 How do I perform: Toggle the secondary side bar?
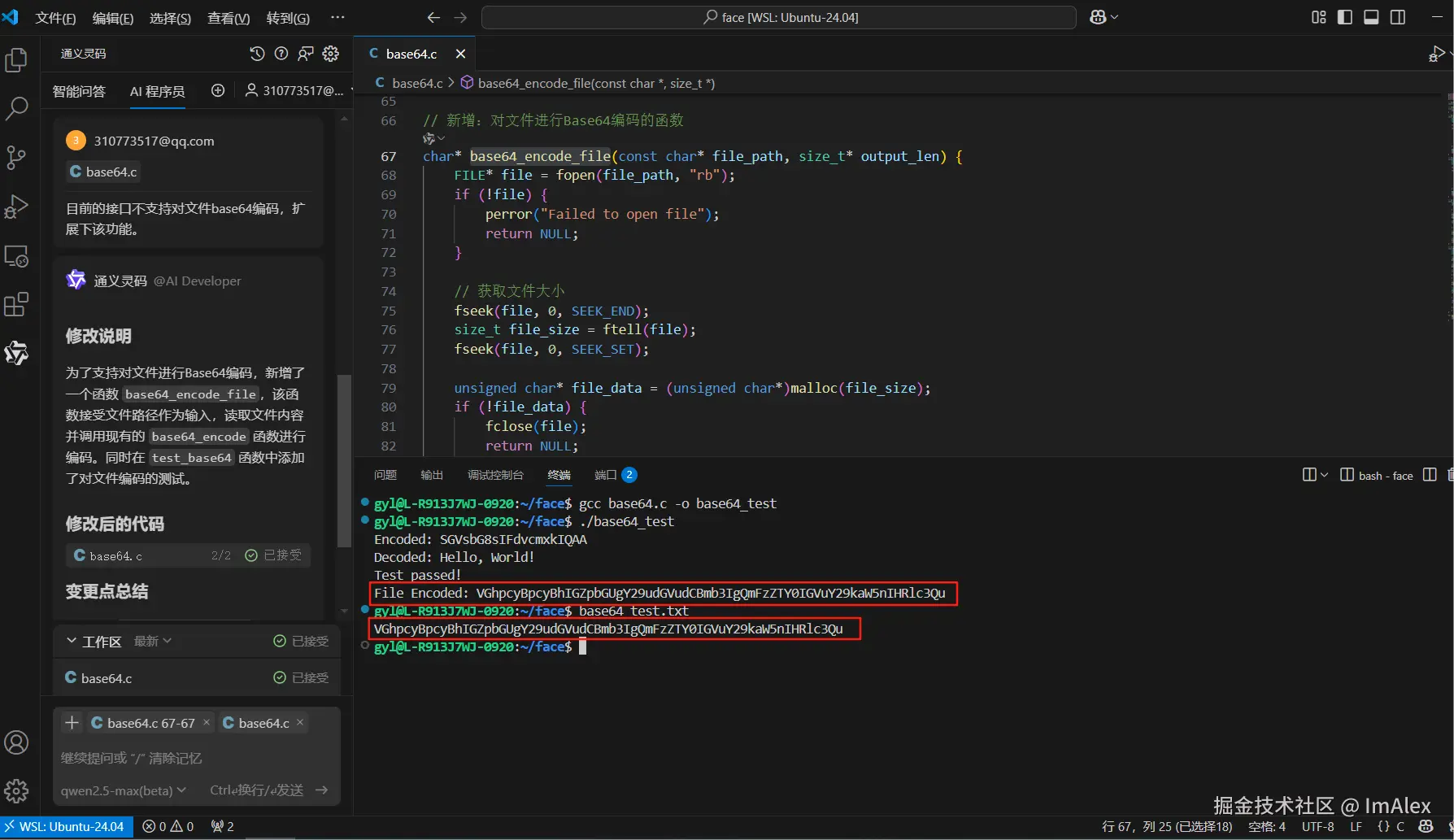(x=1398, y=17)
